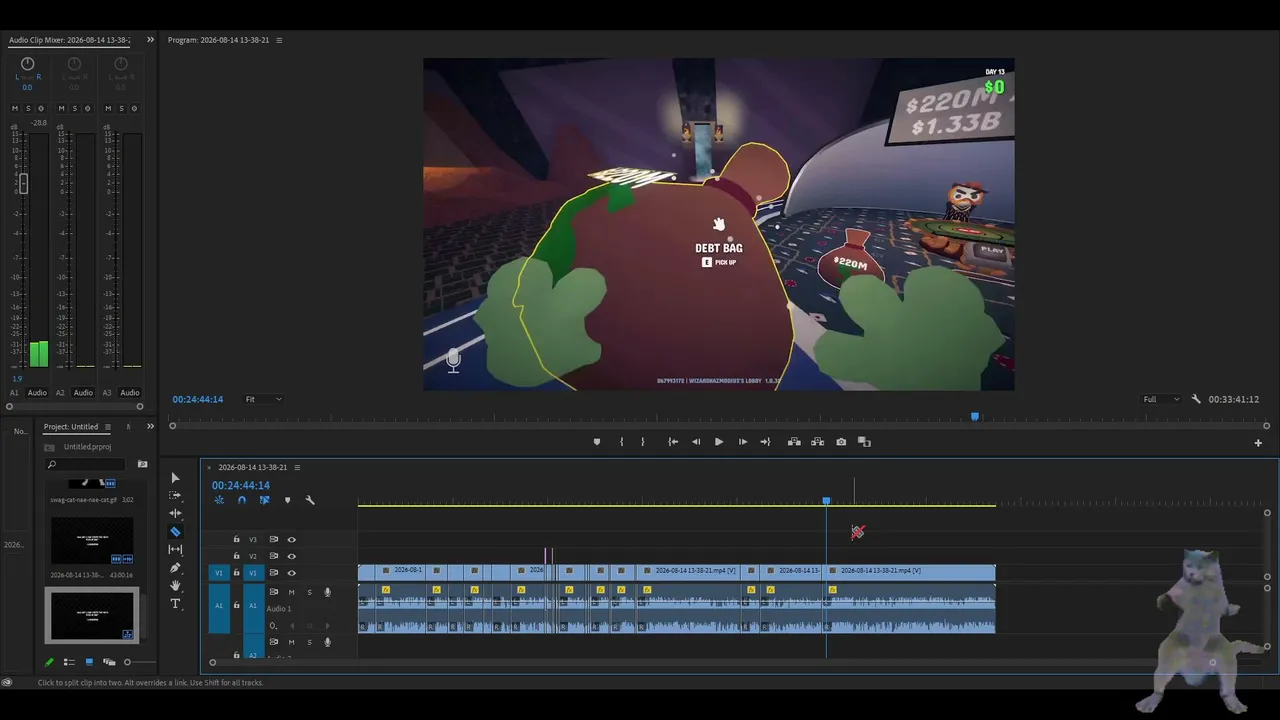
Task: Select the Track Select Forward tool
Action: pyautogui.click(x=175, y=495)
